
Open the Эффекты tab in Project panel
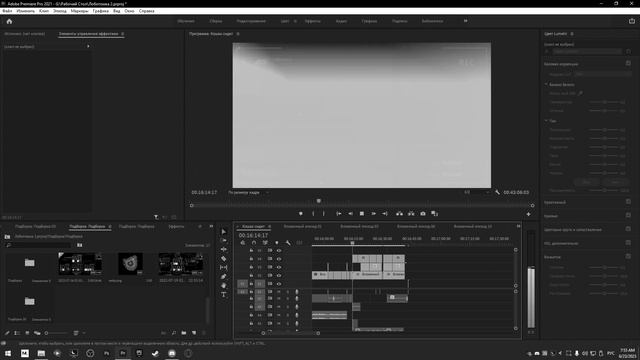click(176, 226)
